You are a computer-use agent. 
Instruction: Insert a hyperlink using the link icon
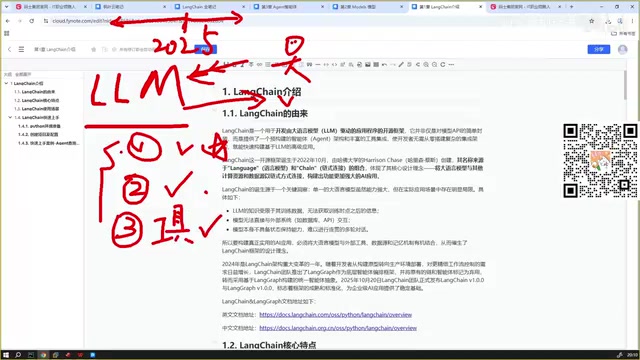259,64
